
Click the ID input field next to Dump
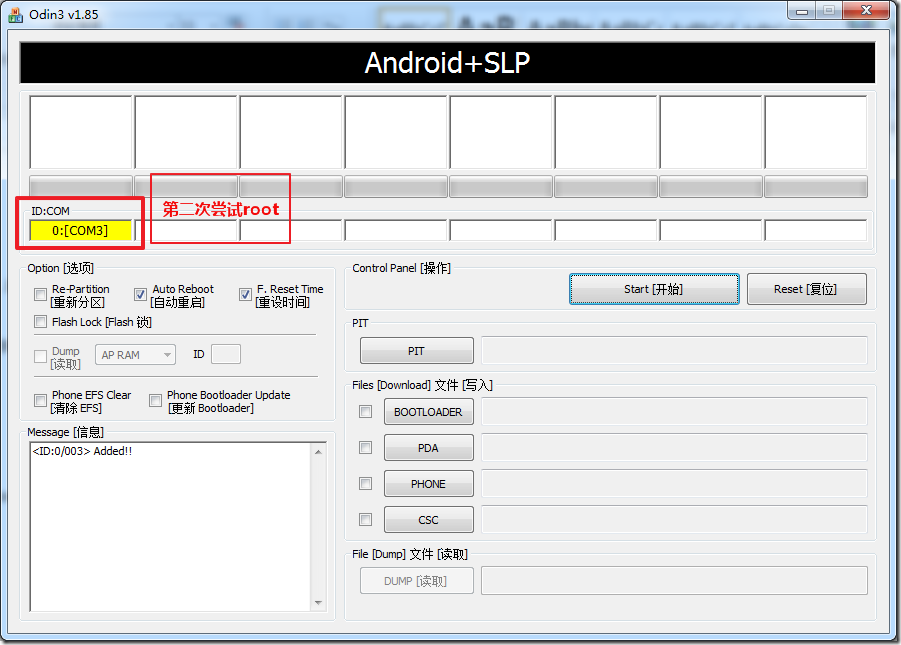coord(226,354)
